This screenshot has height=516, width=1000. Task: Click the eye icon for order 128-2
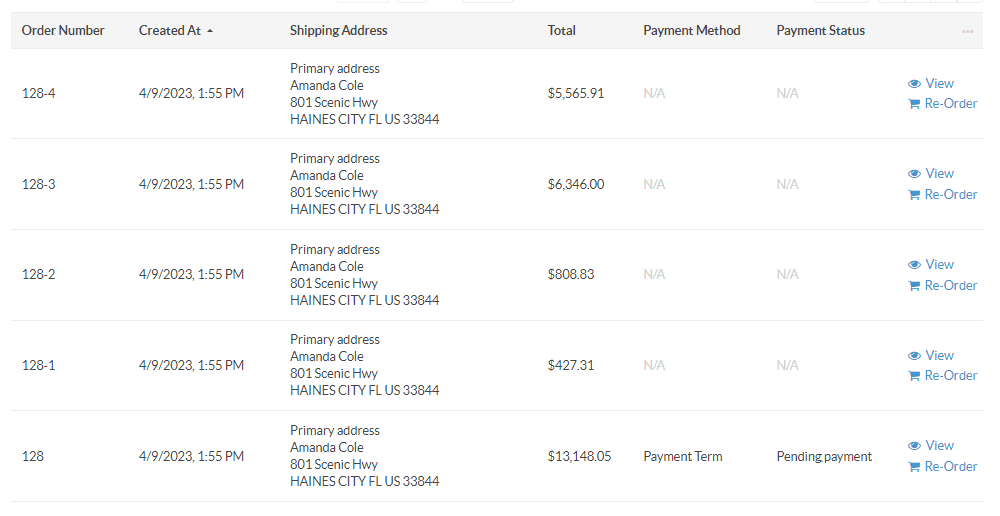click(x=914, y=265)
